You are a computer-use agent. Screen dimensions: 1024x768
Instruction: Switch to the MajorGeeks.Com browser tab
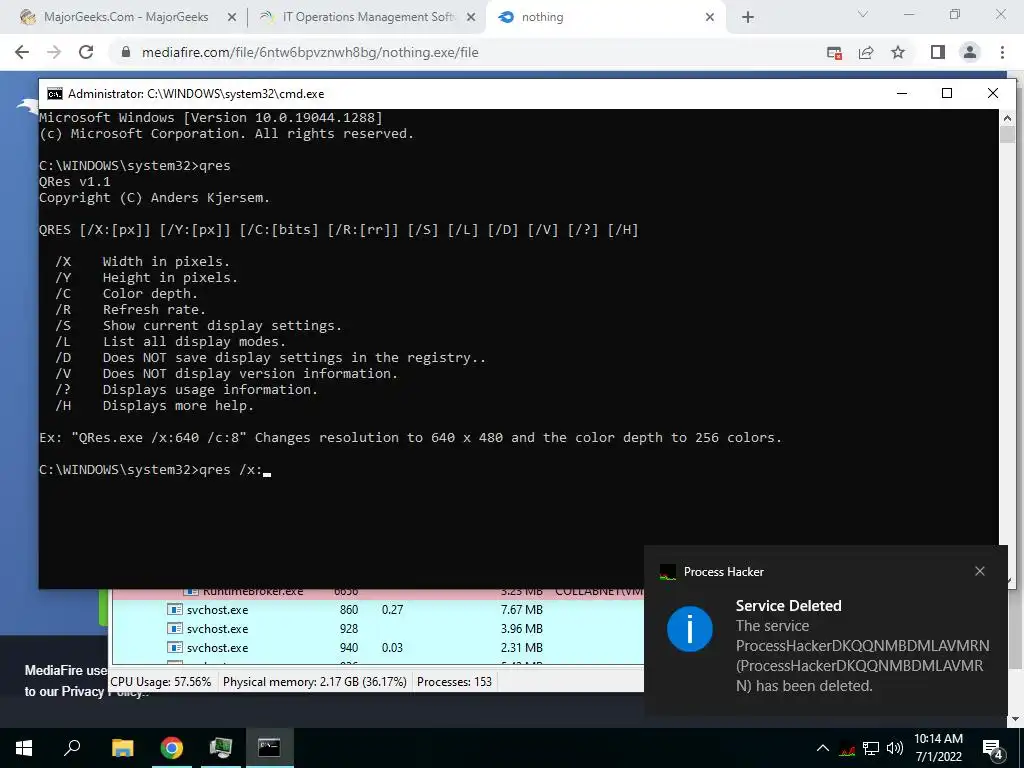[125, 17]
